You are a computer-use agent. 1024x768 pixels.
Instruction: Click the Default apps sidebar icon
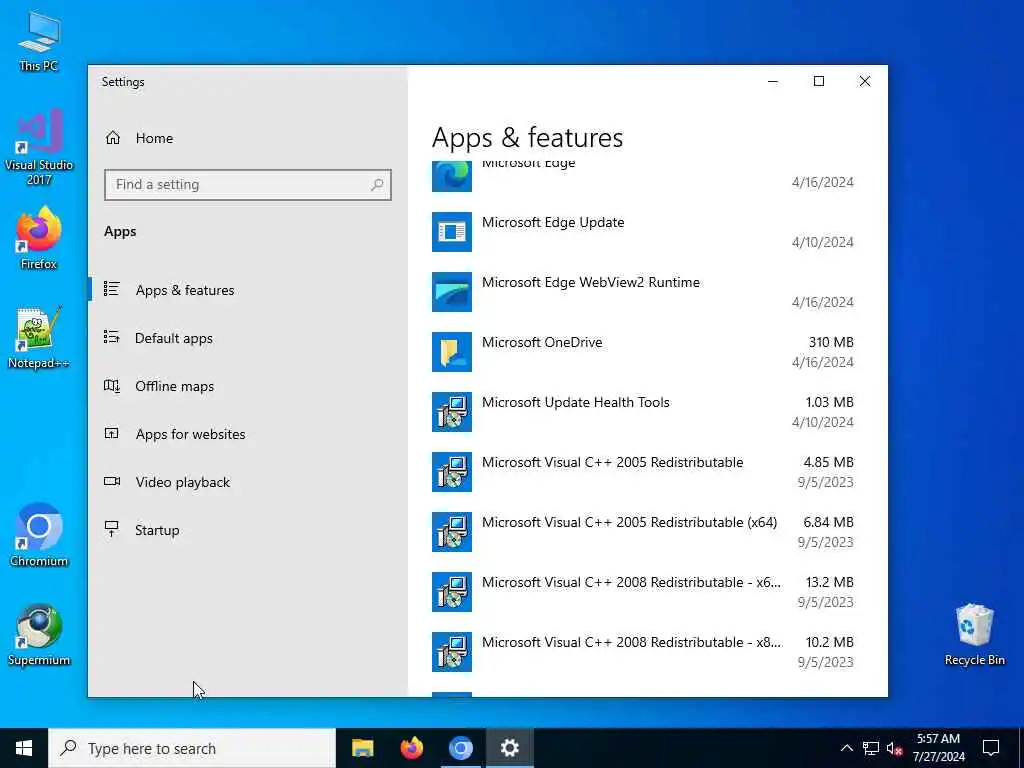click(112, 337)
